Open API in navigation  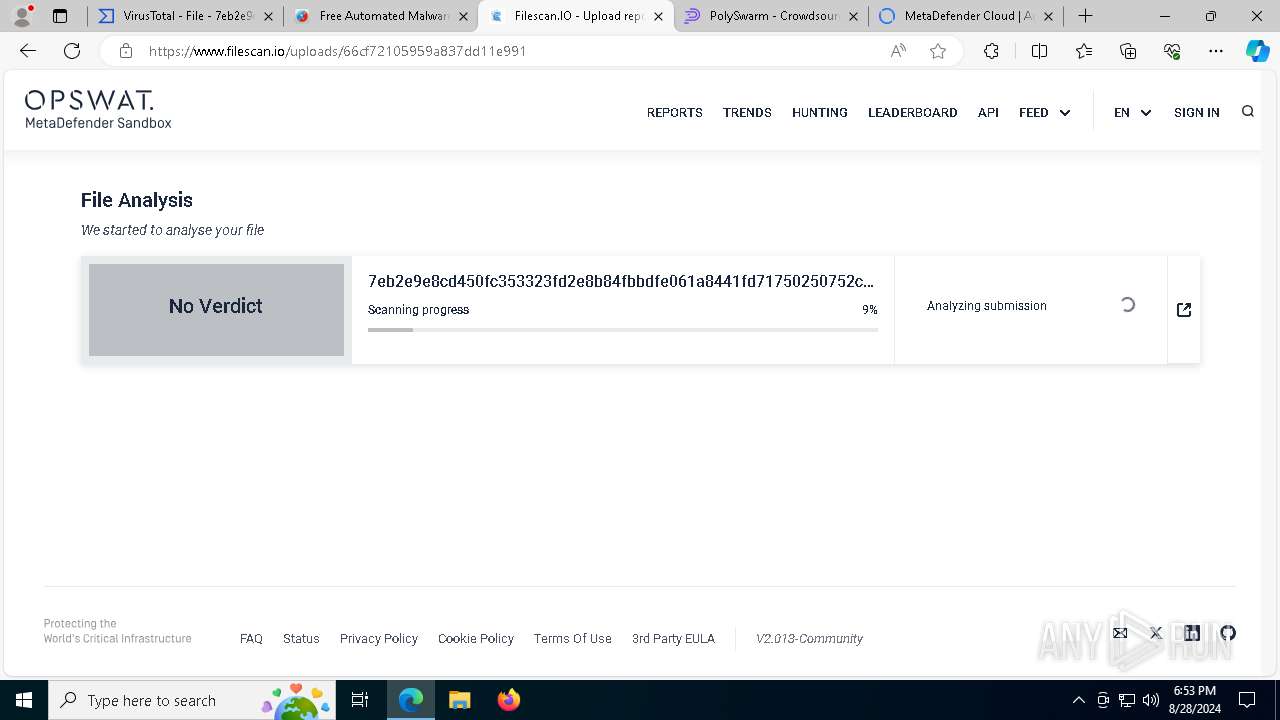pos(988,113)
